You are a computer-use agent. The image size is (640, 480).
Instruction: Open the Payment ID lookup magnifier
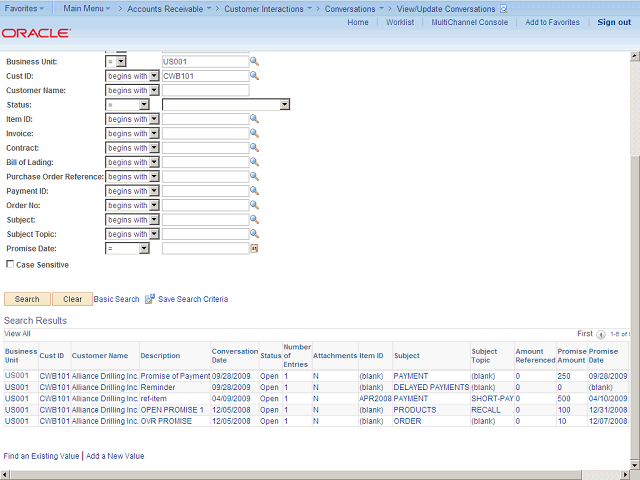pos(254,191)
